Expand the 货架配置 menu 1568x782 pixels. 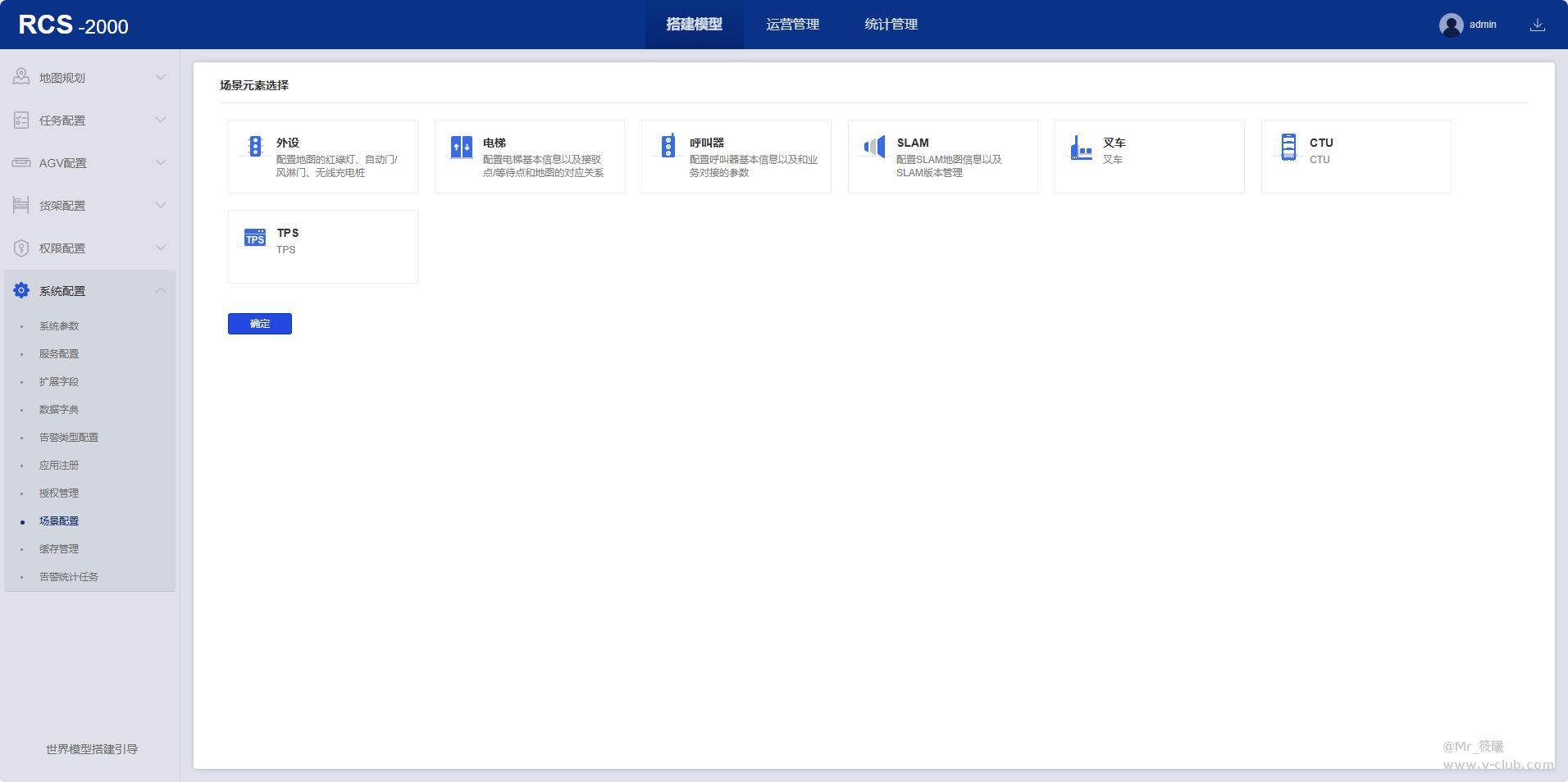(x=162, y=205)
